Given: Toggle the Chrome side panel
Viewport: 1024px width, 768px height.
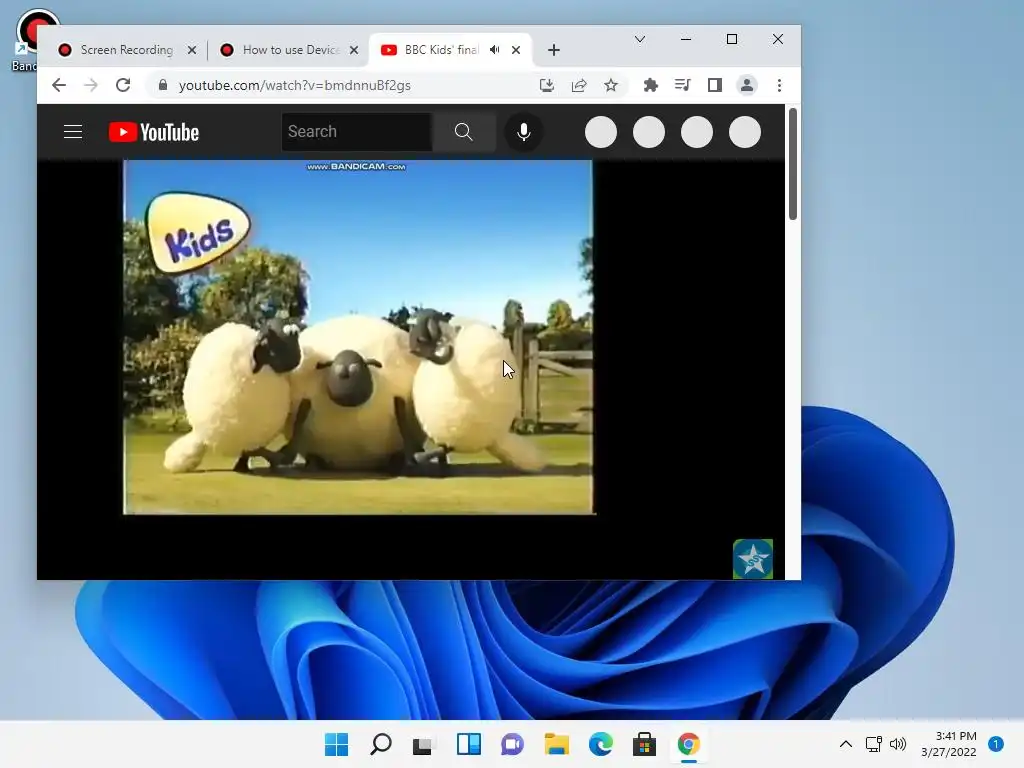Looking at the screenshot, I should 714,85.
